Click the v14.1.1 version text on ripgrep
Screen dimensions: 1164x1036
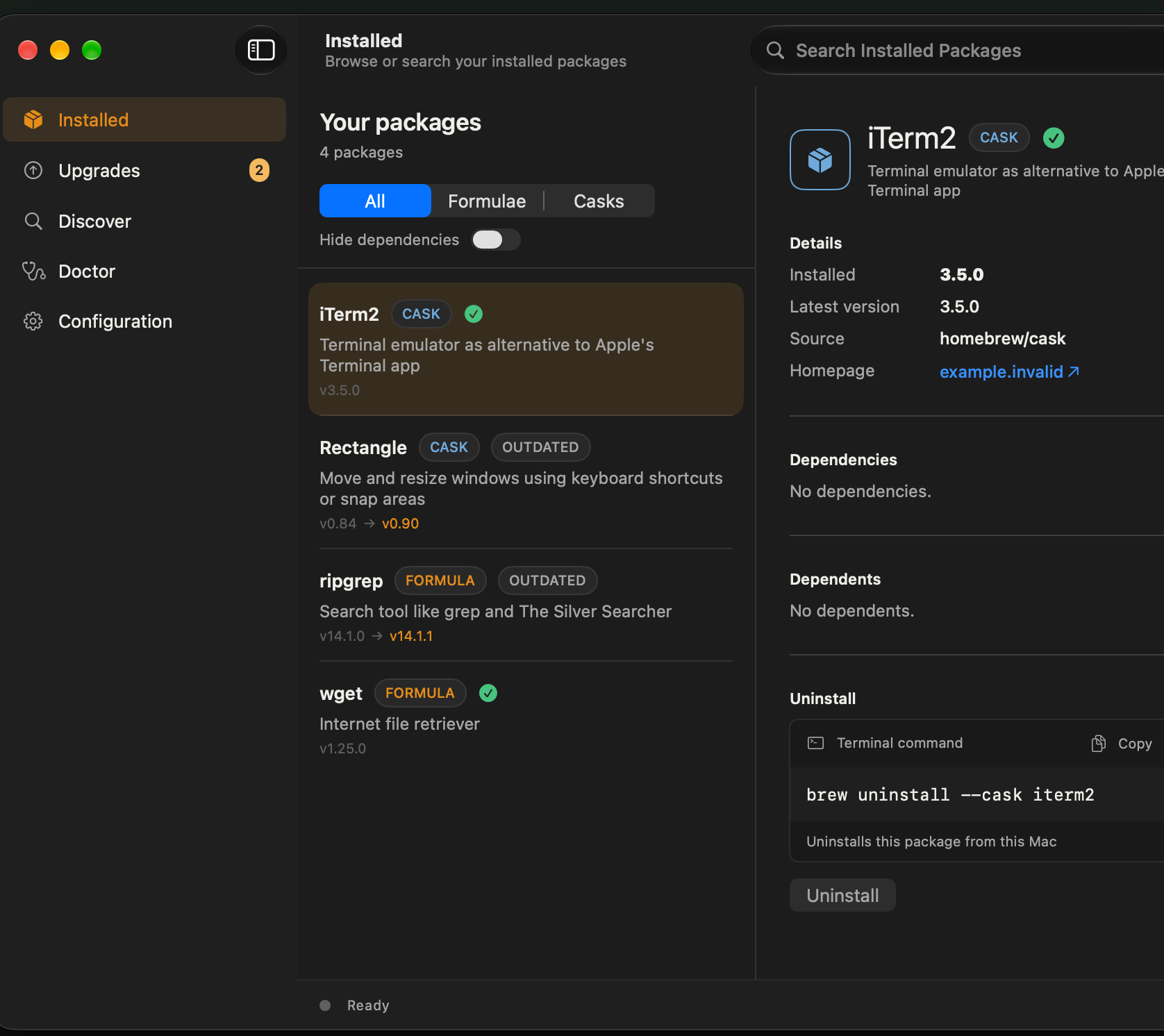point(411,636)
